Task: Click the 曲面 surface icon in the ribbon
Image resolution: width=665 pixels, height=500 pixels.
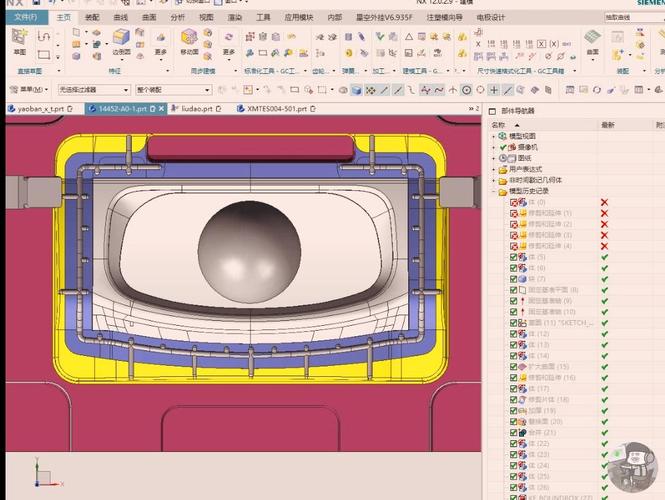Action: click(592, 39)
